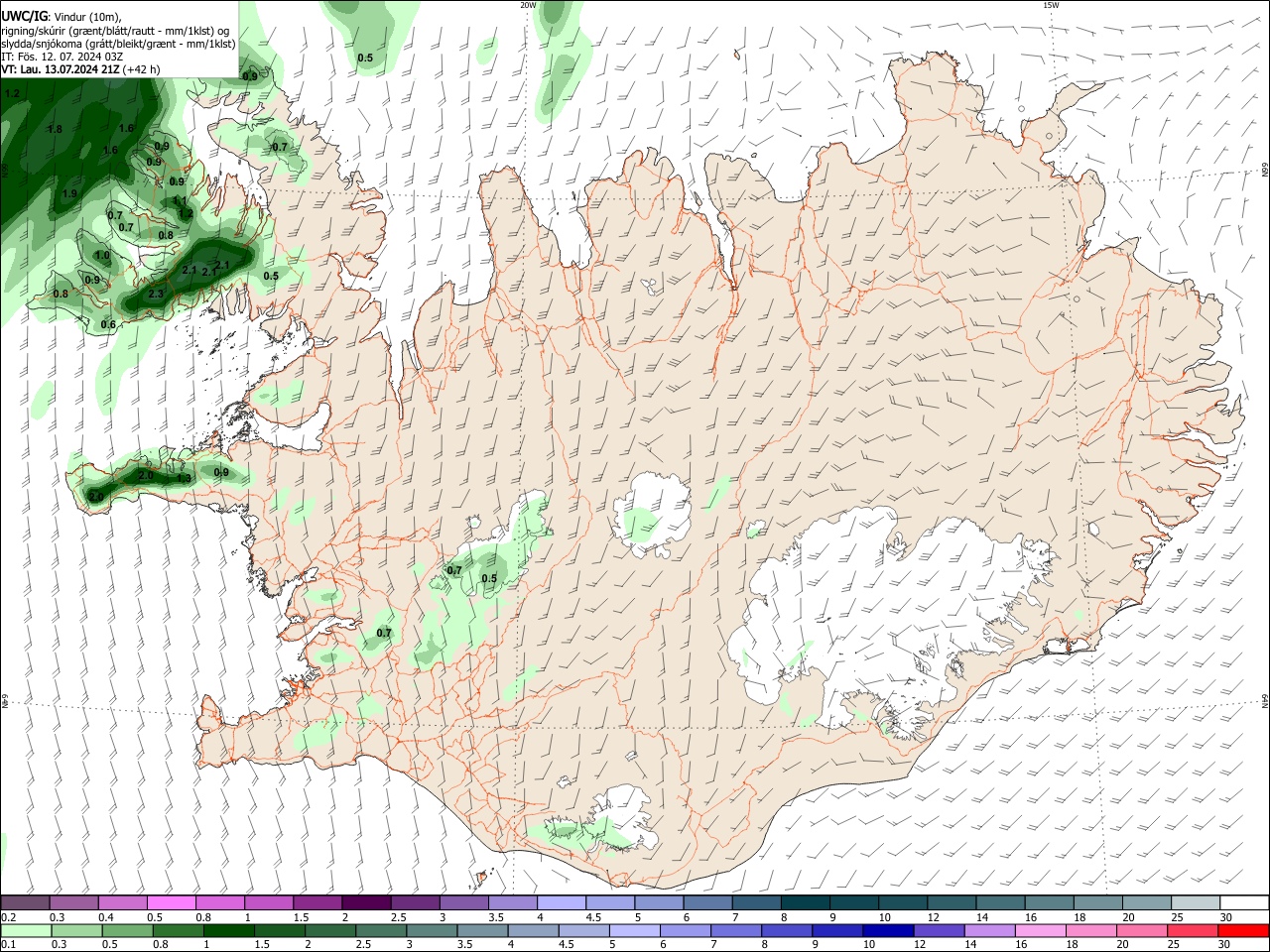Viewport: 1270px width, 952px height.
Task: Click the slydda/snjókoma legend description line
Action: (118, 44)
